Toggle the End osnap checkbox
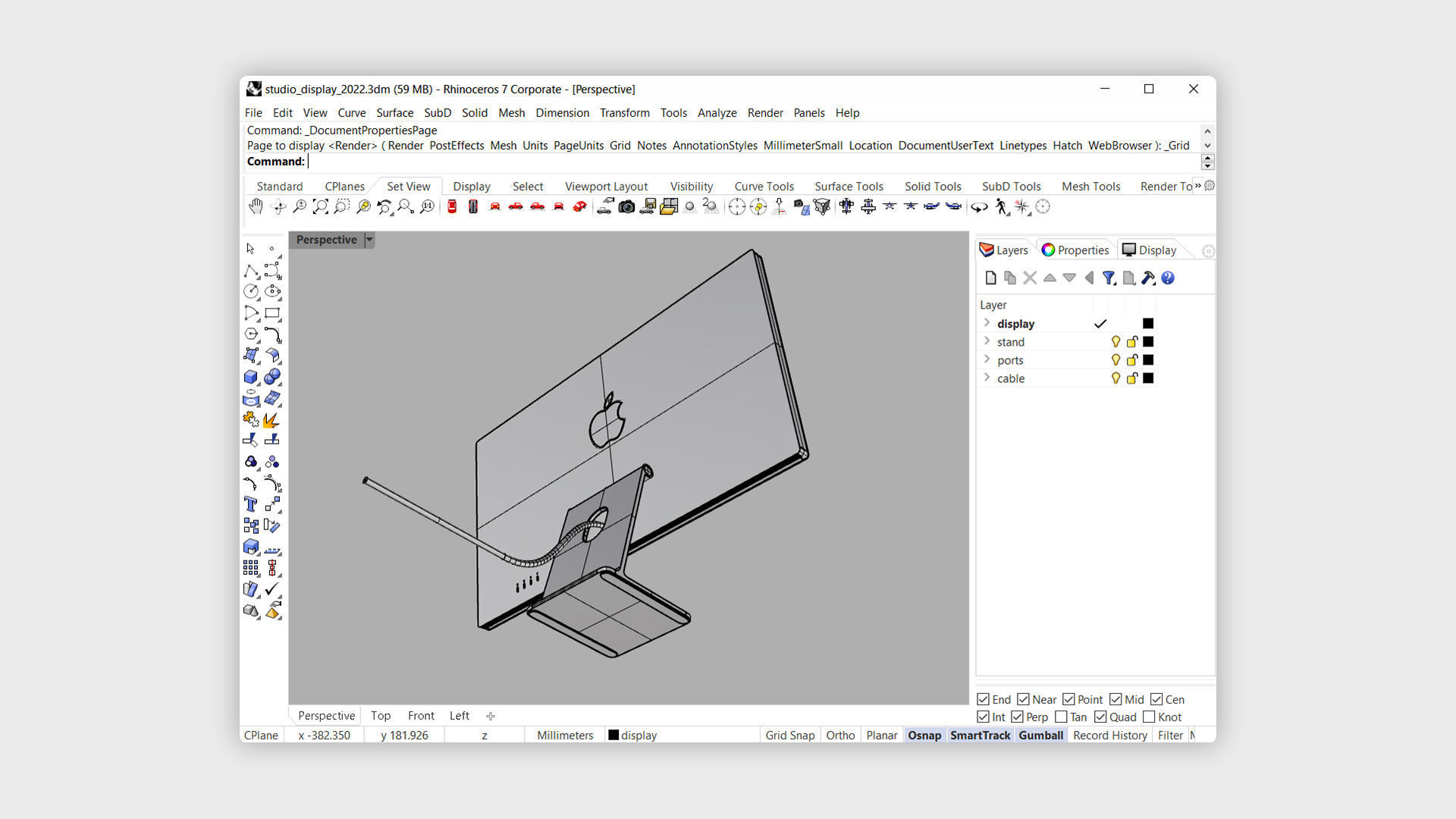Screen dimensions: 1456x819 pos(984,699)
